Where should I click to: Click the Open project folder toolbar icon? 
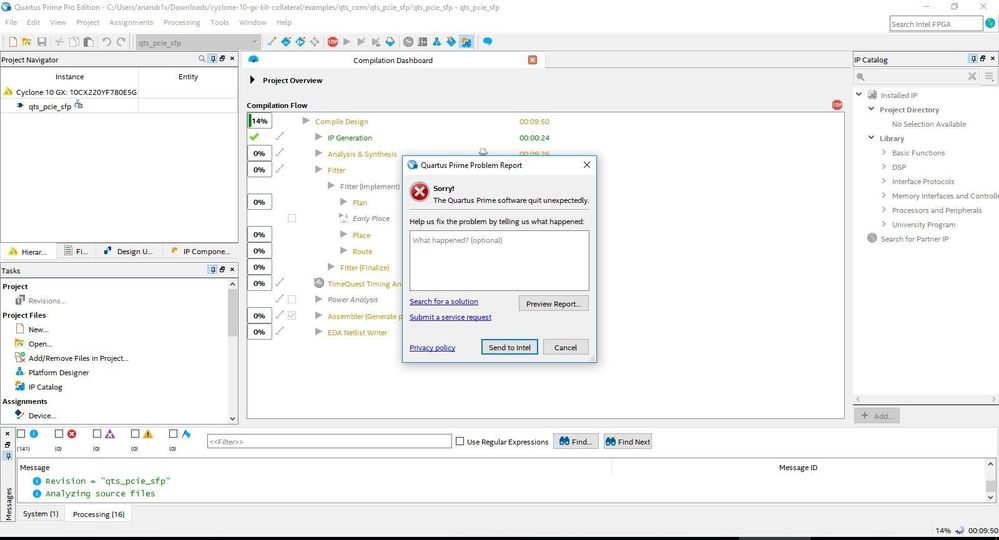(27, 42)
